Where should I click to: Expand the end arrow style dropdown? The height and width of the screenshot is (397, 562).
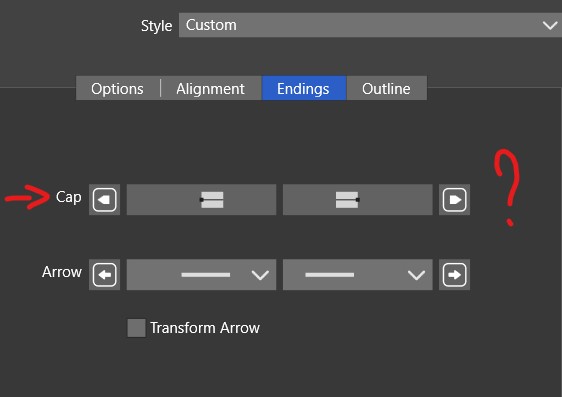tap(358, 275)
